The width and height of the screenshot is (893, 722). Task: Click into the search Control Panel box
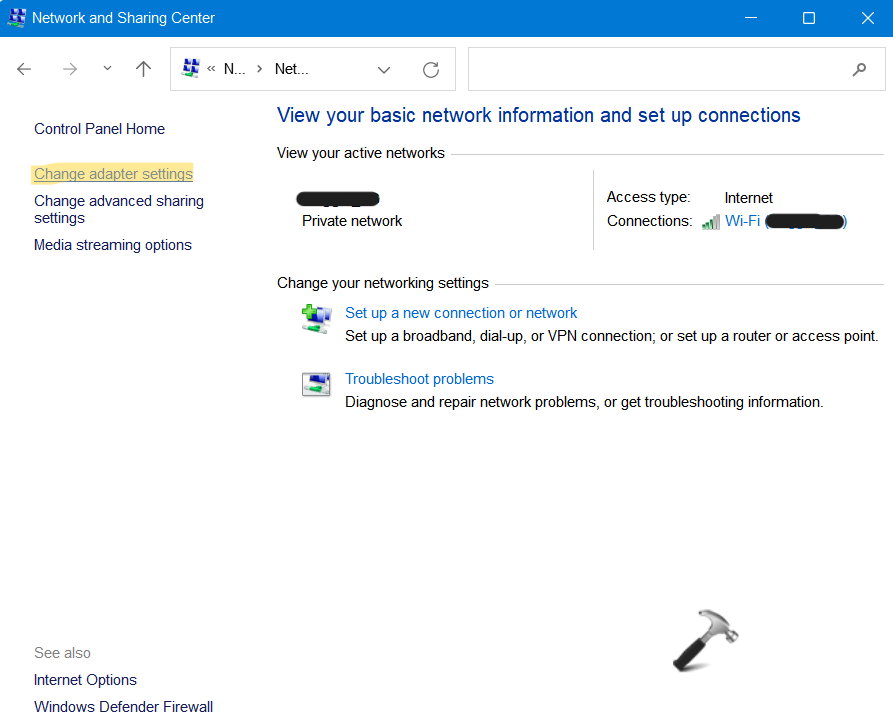coord(655,69)
